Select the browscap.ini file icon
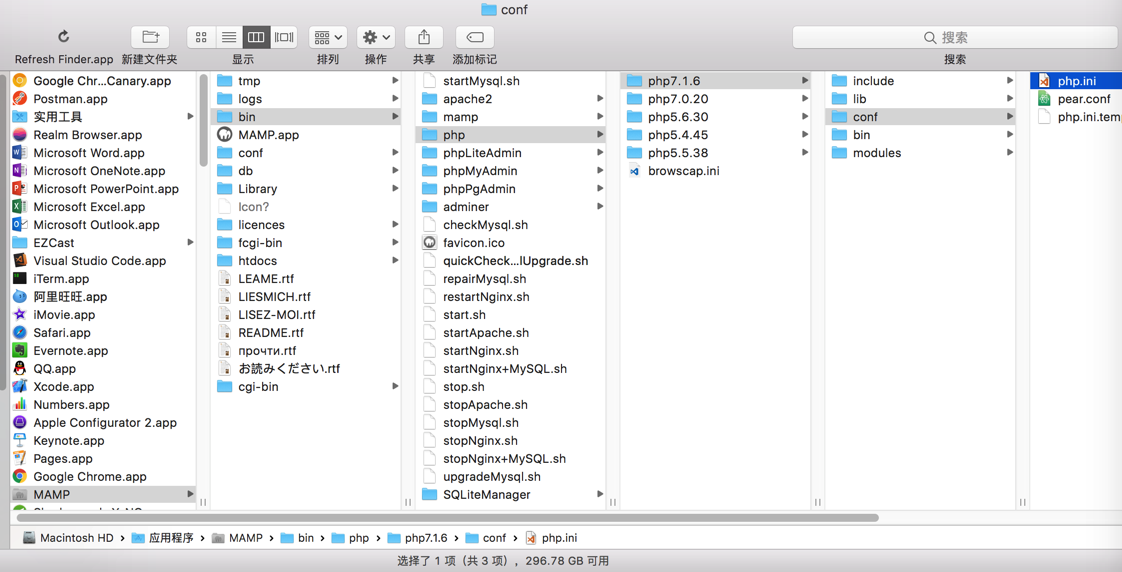 pyautogui.click(x=634, y=170)
